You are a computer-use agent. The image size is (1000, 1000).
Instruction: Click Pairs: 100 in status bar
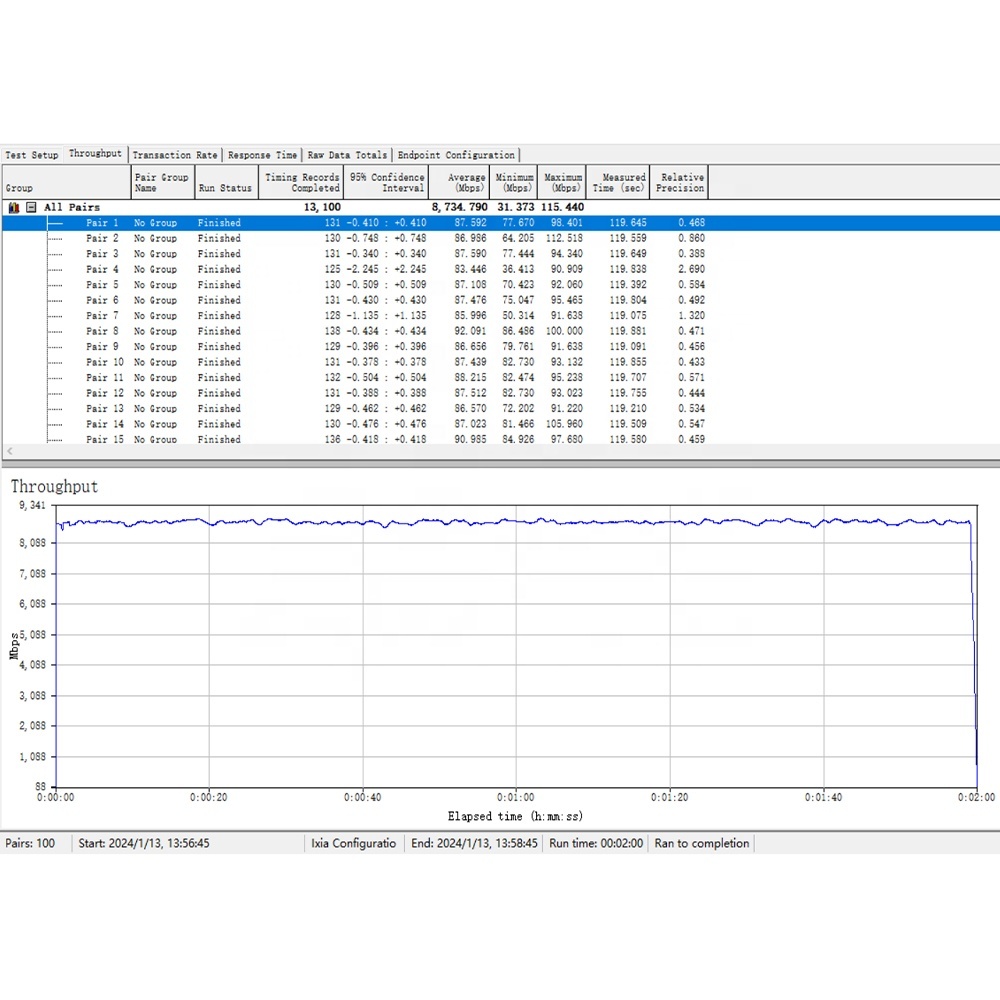pyautogui.click(x=30, y=843)
